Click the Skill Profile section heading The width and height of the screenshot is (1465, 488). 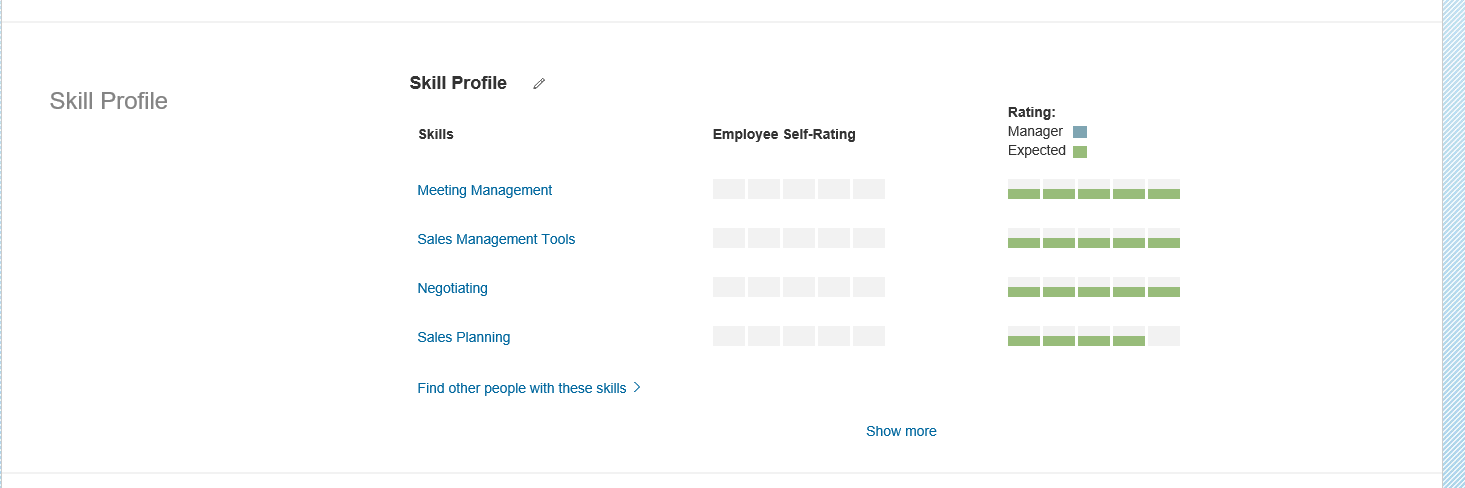click(x=458, y=83)
